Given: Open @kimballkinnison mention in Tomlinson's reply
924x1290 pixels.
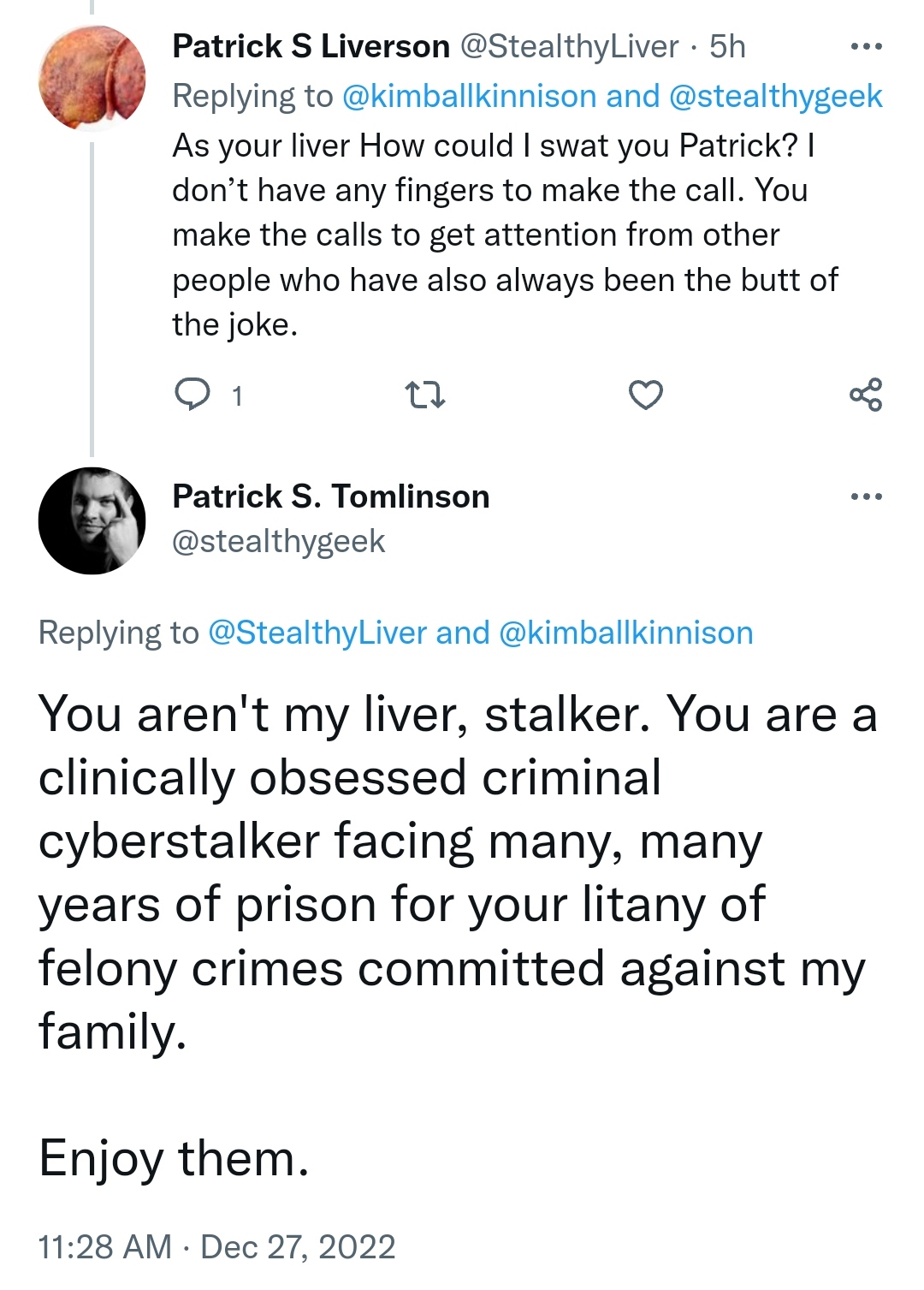Looking at the screenshot, I should click(625, 633).
